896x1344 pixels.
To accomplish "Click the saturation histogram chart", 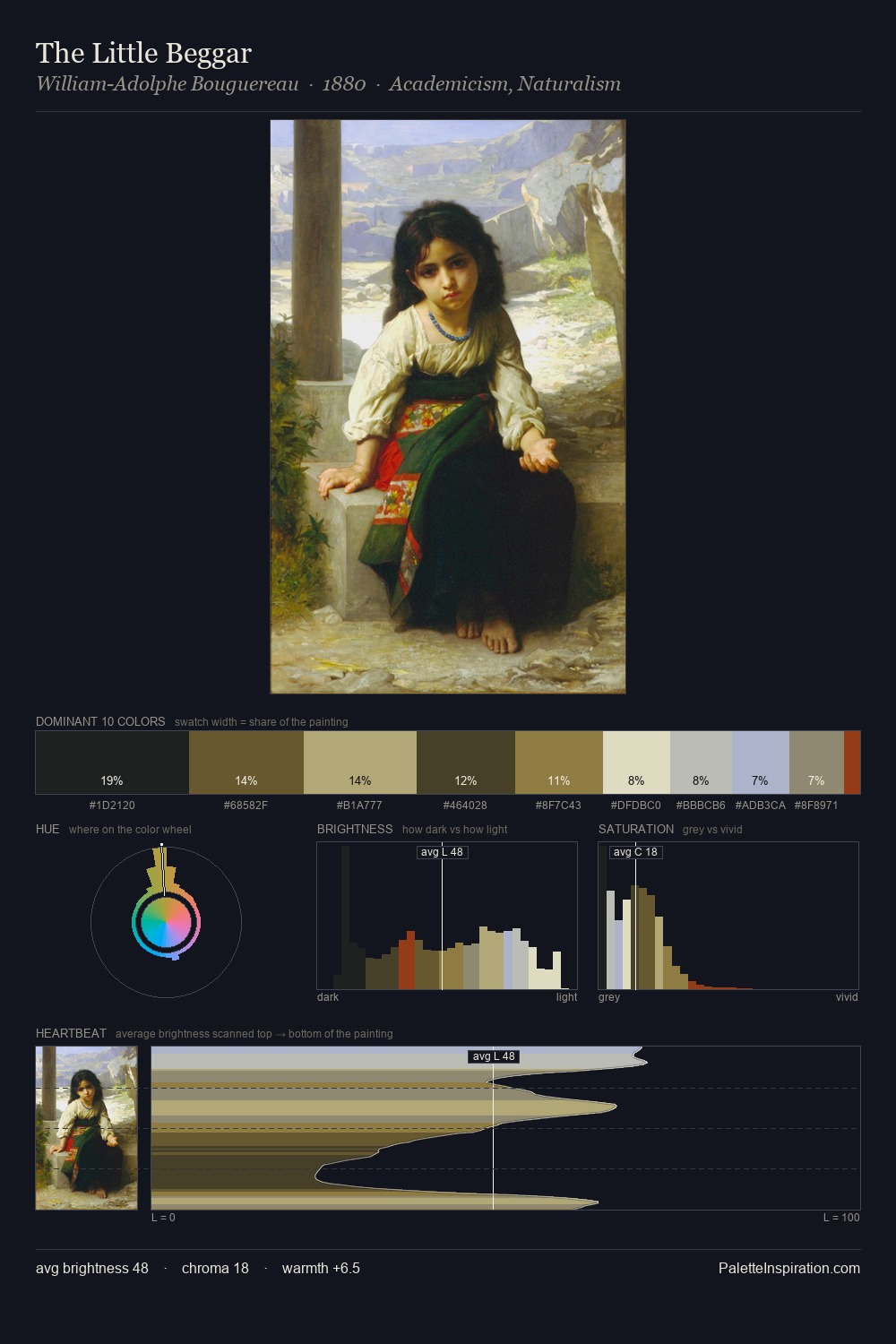I will point(728,916).
